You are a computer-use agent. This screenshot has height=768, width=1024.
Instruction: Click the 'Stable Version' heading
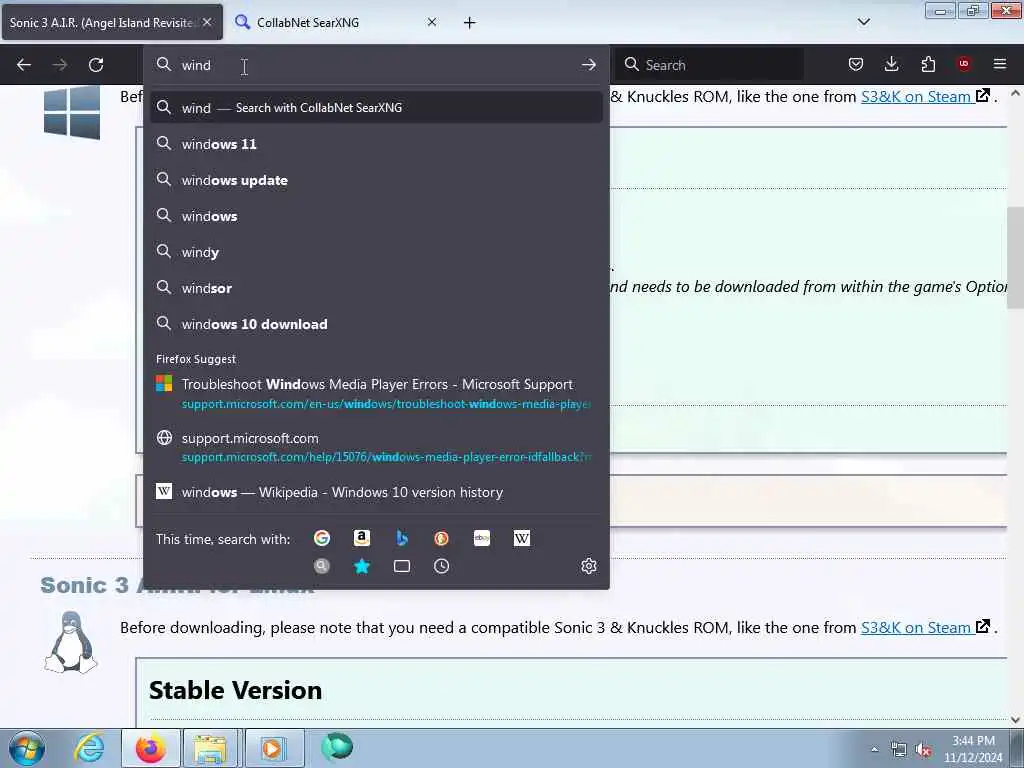click(x=235, y=690)
